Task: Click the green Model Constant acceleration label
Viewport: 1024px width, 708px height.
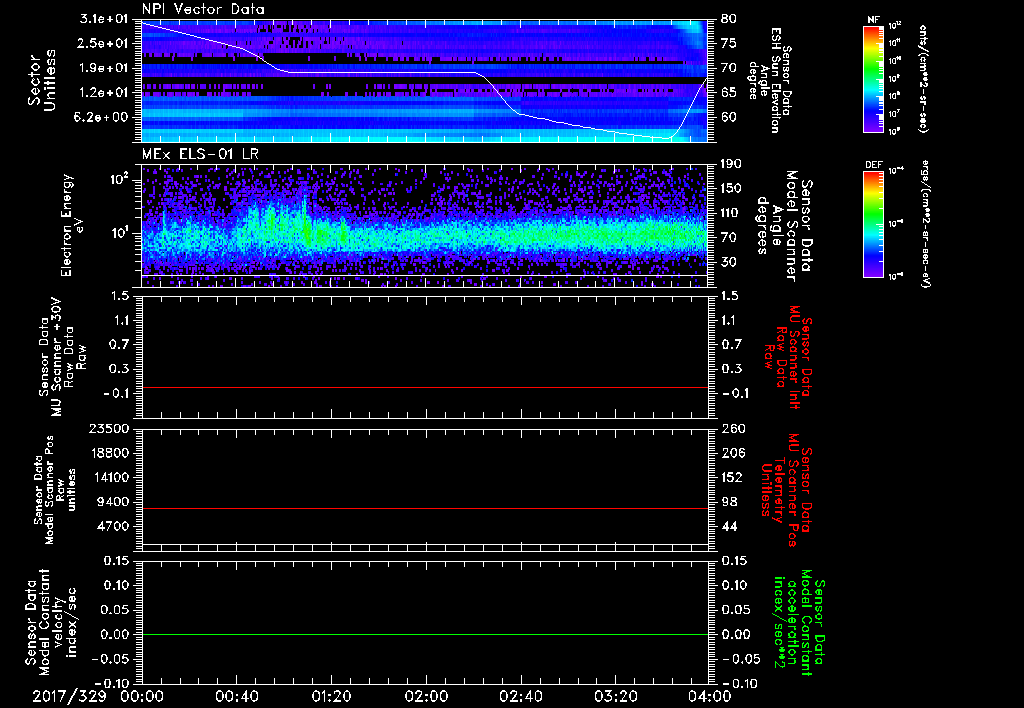Action: (x=797, y=624)
